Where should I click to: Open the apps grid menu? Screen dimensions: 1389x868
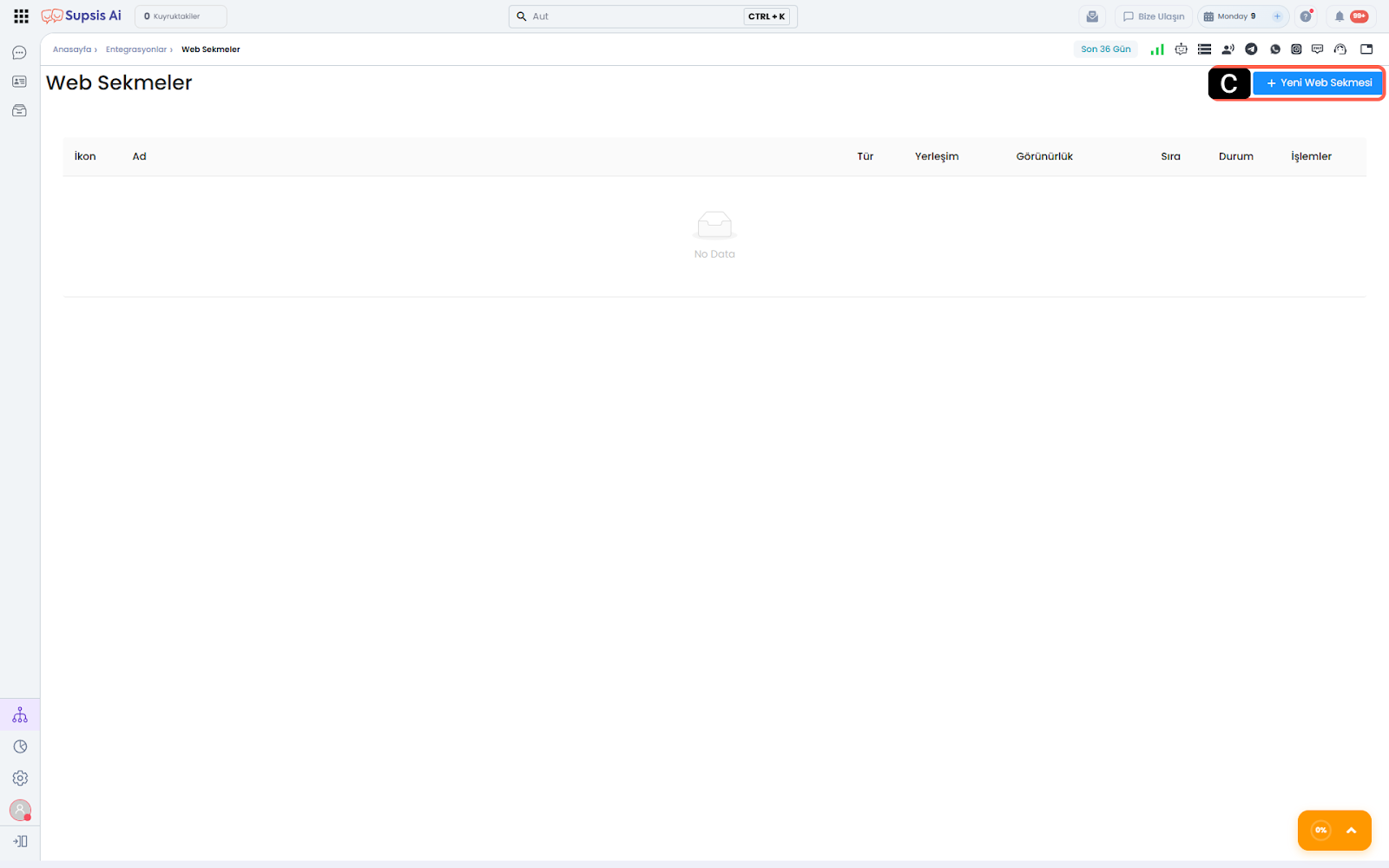21,16
